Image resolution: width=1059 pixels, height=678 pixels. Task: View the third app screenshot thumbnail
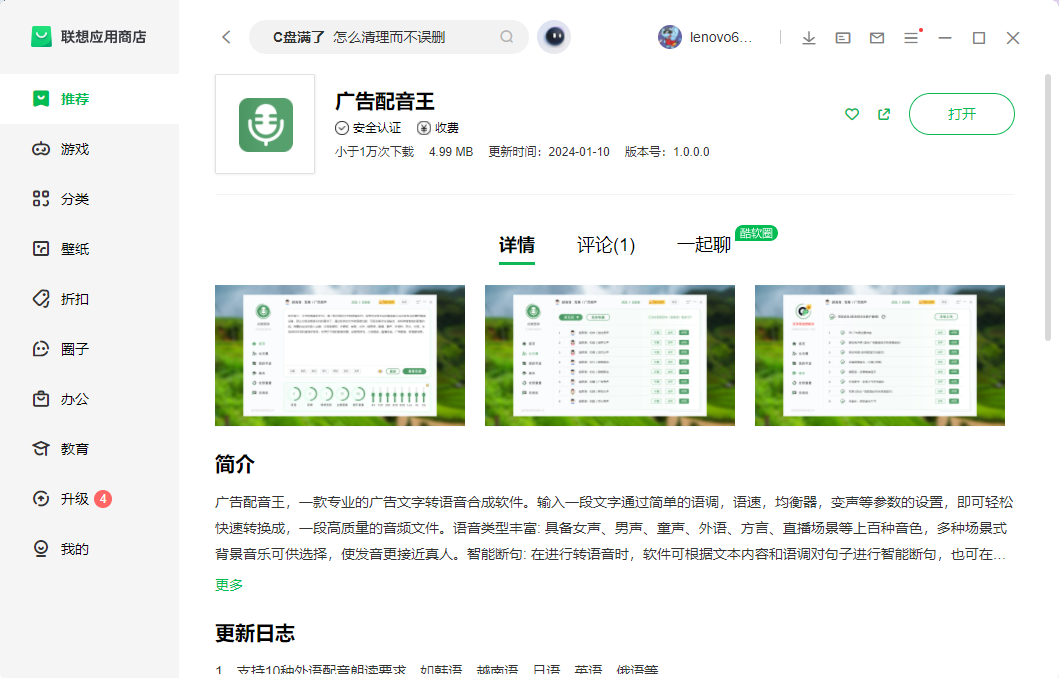click(x=880, y=355)
